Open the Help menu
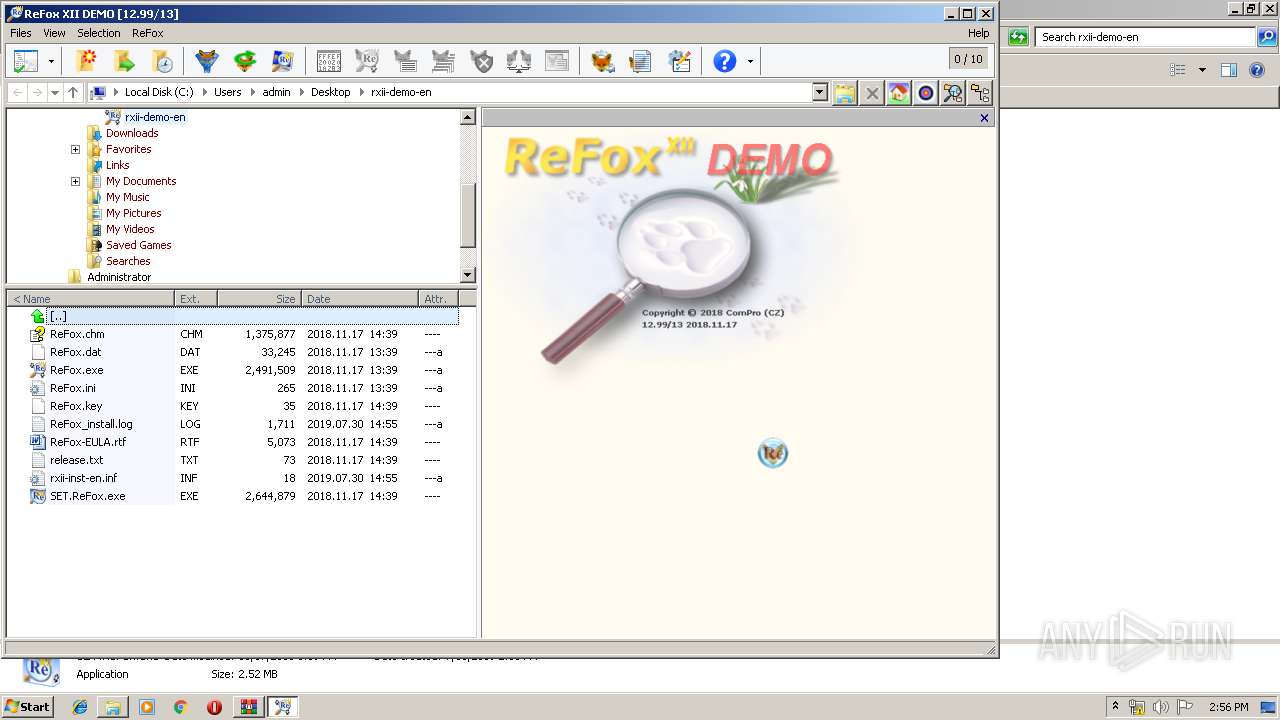 pyautogui.click(x=979, y=33)
